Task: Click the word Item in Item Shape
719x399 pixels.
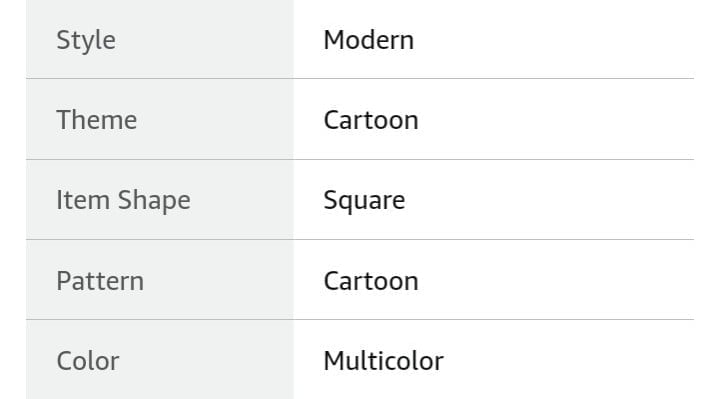Action: point(83,200)
